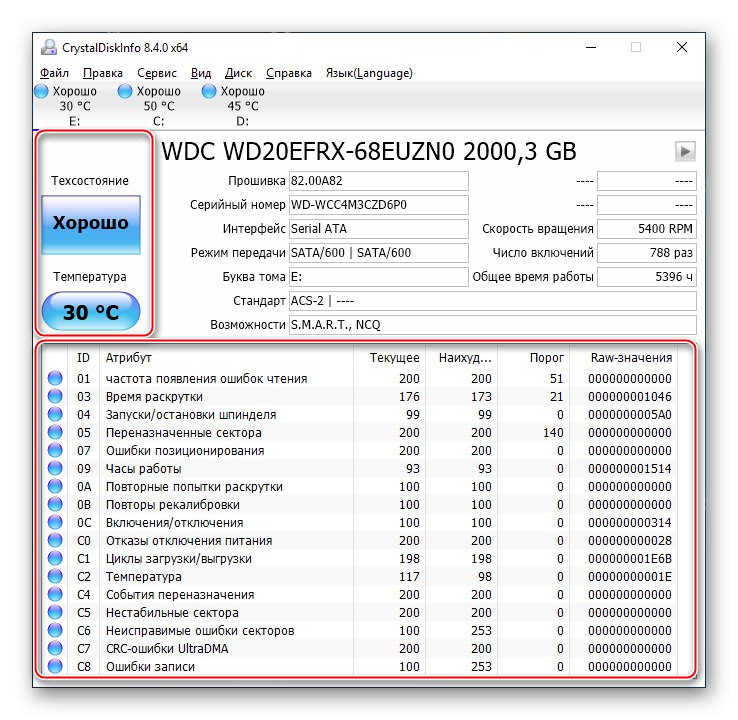The width and height of the screenshot is (738, 720).
Task: Click status orb for attribute C8
Action: click(x=55, y=666)
